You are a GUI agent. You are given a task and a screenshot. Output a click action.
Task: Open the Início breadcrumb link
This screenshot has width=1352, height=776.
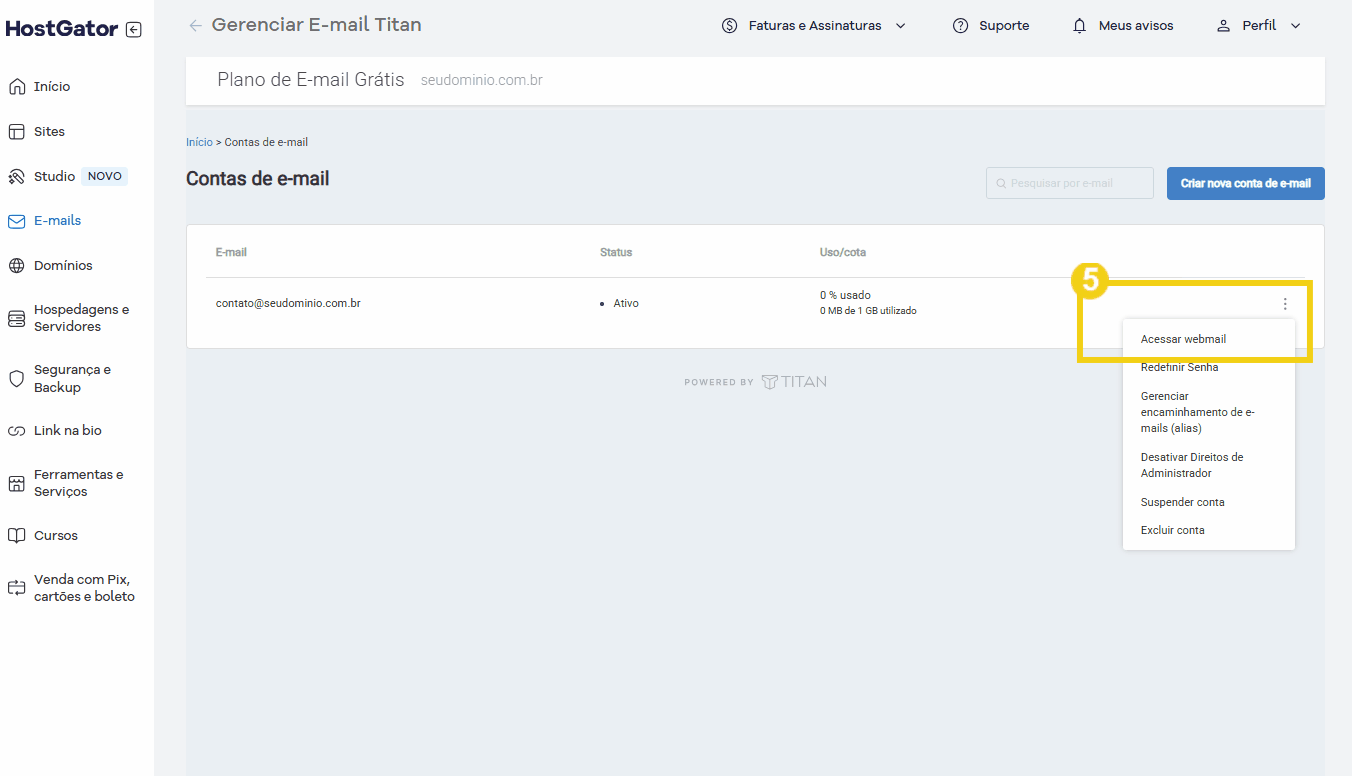pyautogui.click(x=199, y=142)
